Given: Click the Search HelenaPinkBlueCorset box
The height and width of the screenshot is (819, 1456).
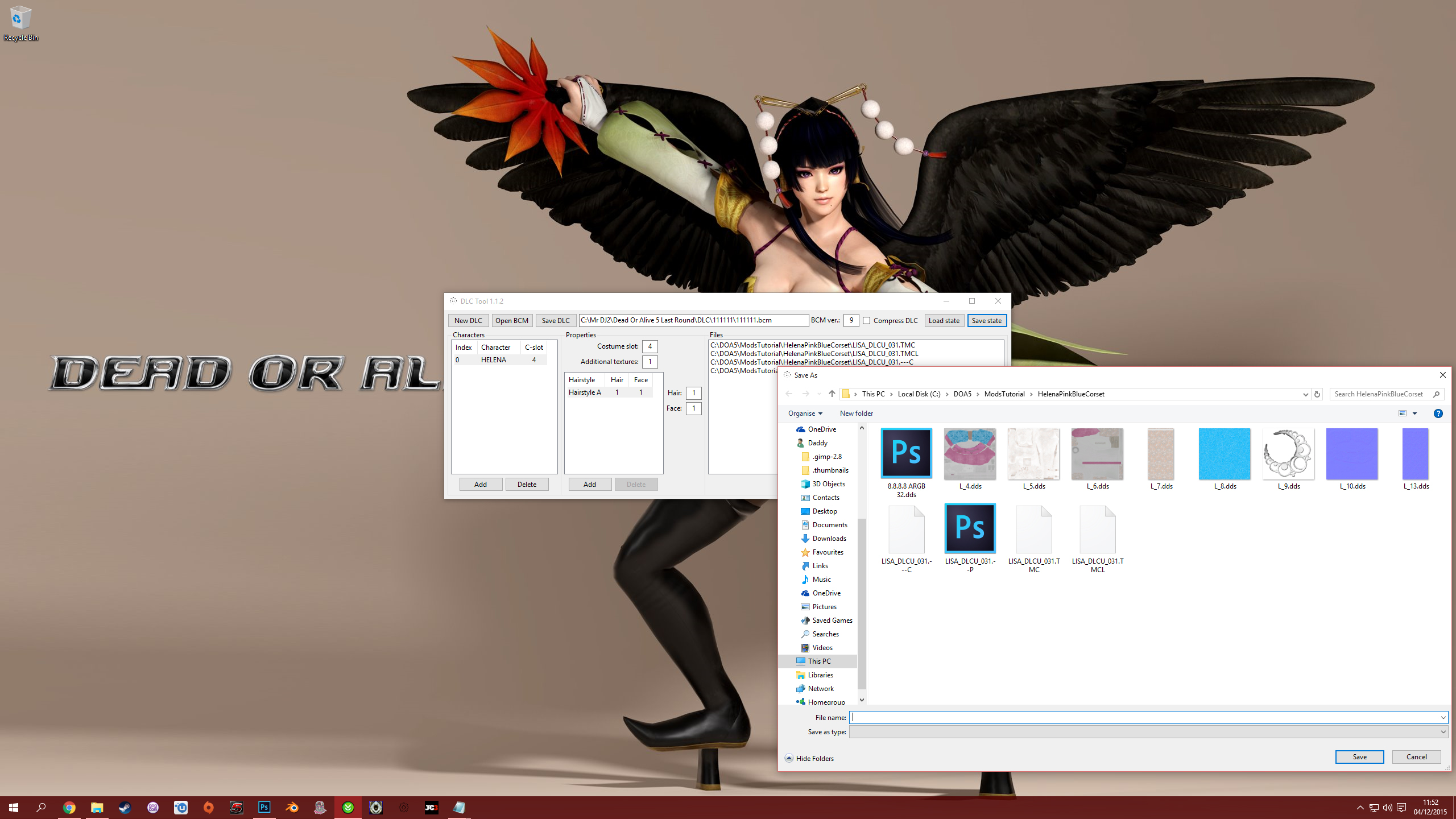Looking at the screenshot, I should [1386, 394].
